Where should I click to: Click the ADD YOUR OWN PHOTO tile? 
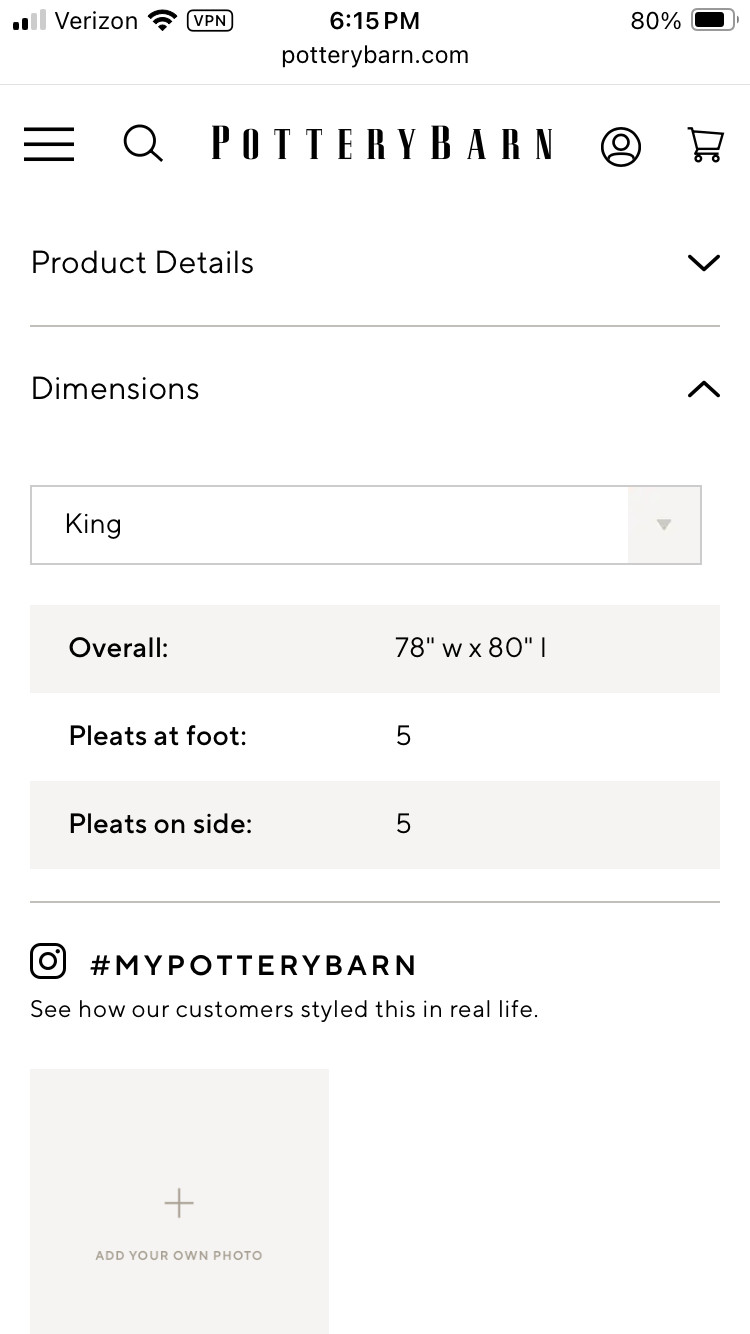tap(179, 1255)
